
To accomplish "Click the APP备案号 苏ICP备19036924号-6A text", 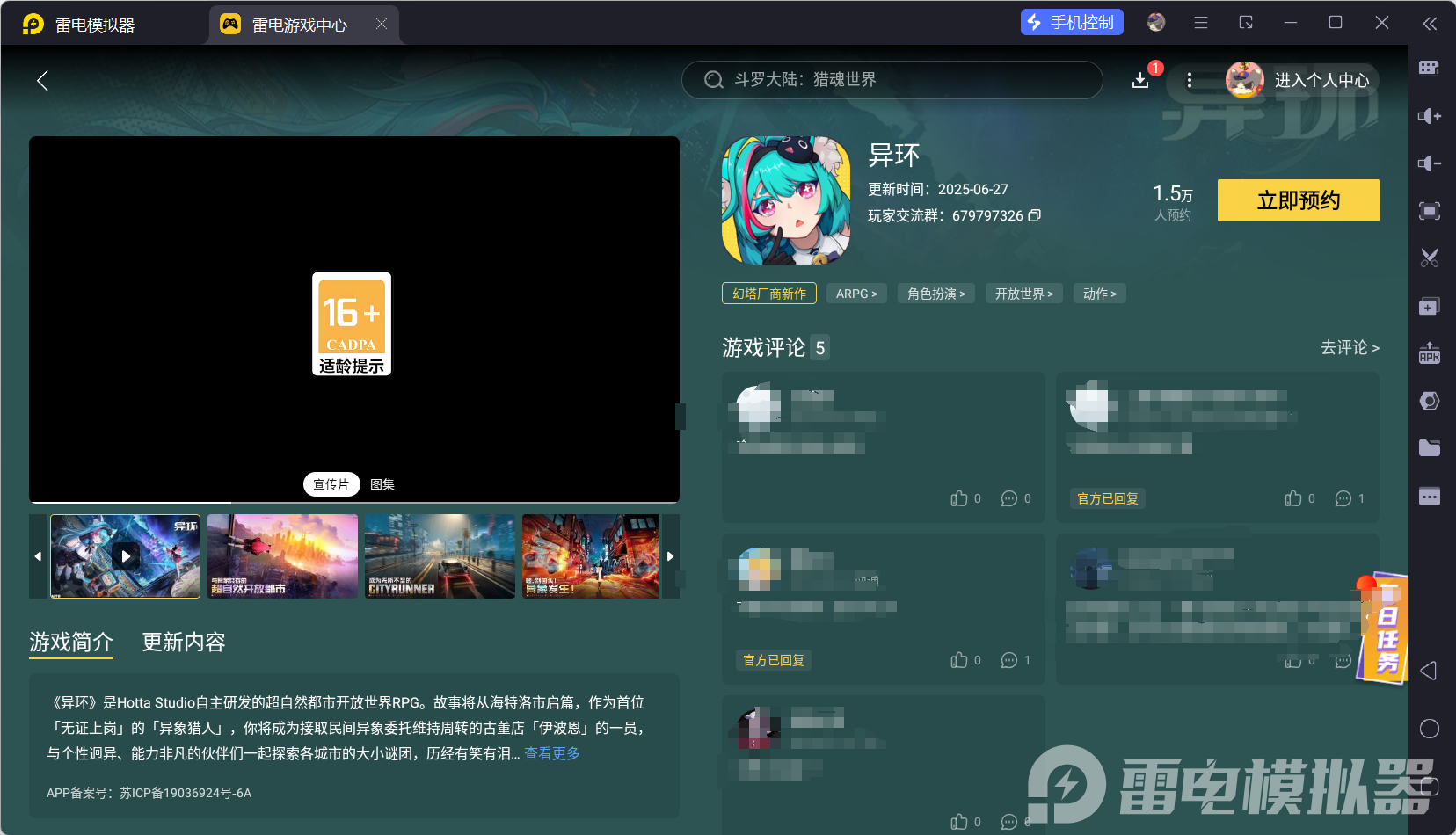I will click(x=149, y=793).
